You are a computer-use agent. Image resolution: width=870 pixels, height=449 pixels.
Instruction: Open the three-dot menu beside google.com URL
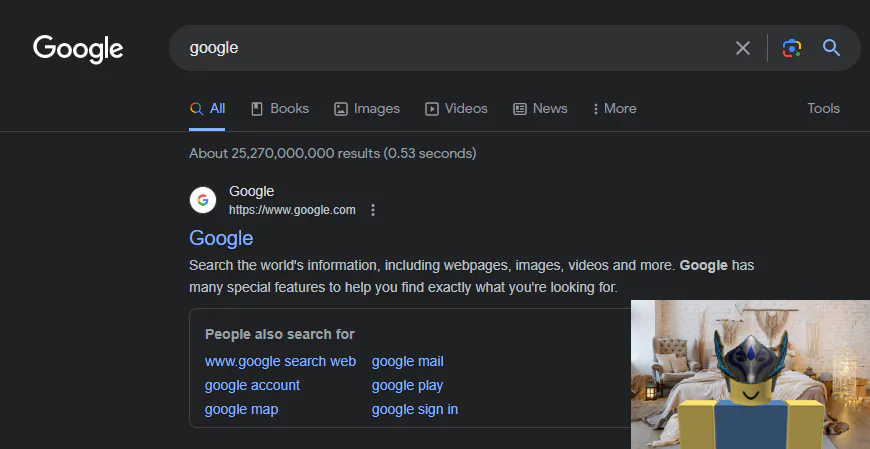[x=373, y=210]
